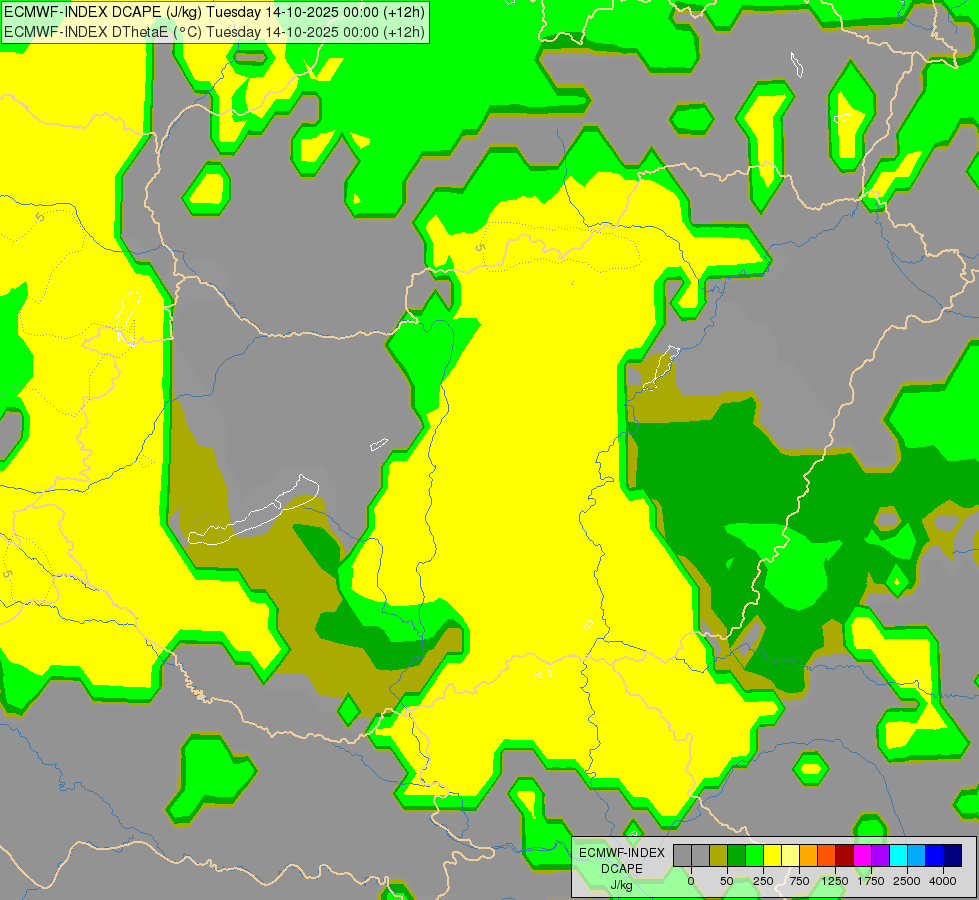Choose the red-orange legend swatch
979x900 pixels.
click(x=827, y=855)
